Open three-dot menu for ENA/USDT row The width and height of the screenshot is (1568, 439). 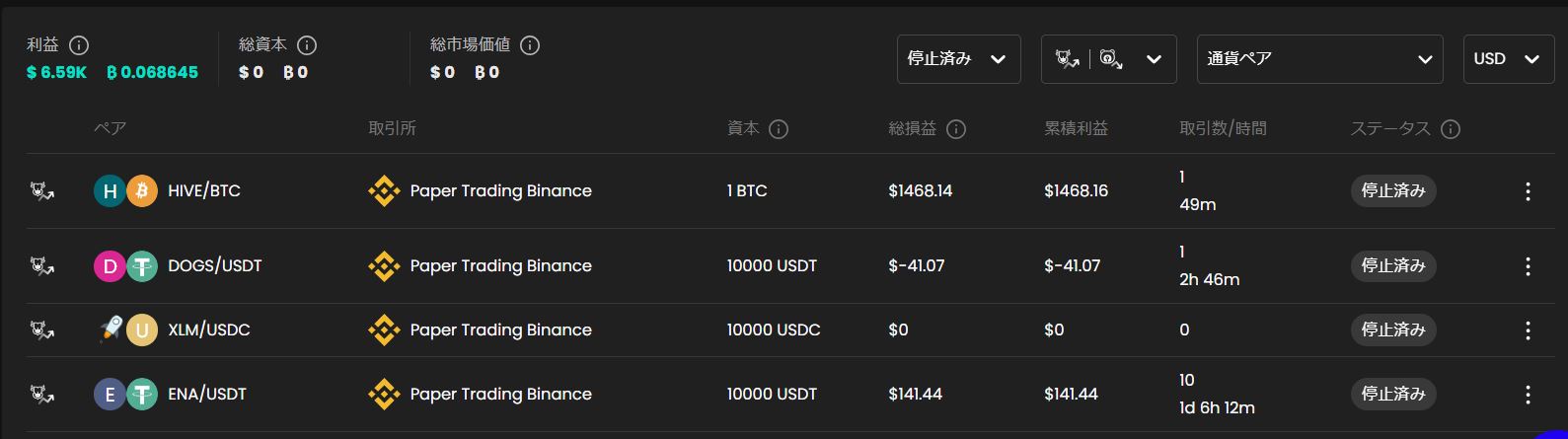[1528, 395]
